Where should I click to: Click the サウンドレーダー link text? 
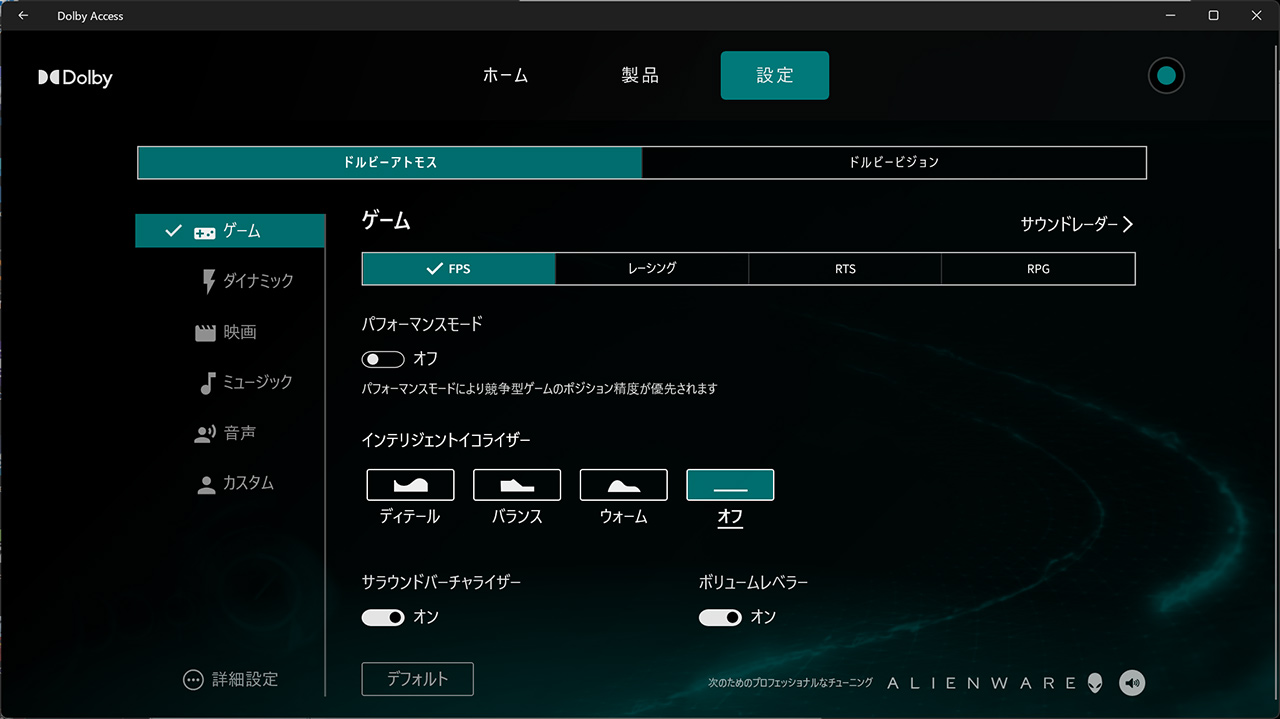[x=1069, y=225]
